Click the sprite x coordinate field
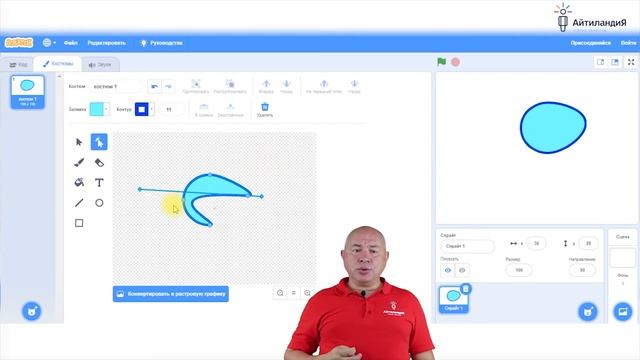 pyautogui.click(x=536, y=243)
